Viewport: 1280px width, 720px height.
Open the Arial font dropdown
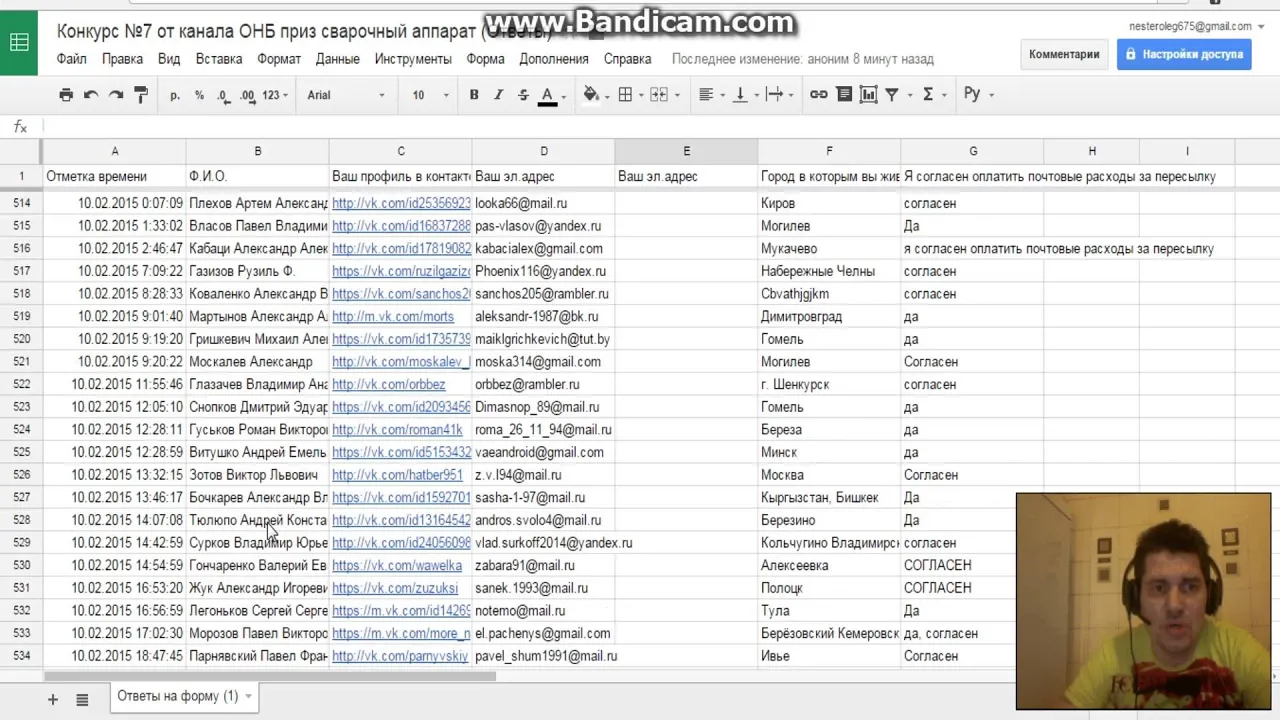[346, 95]
